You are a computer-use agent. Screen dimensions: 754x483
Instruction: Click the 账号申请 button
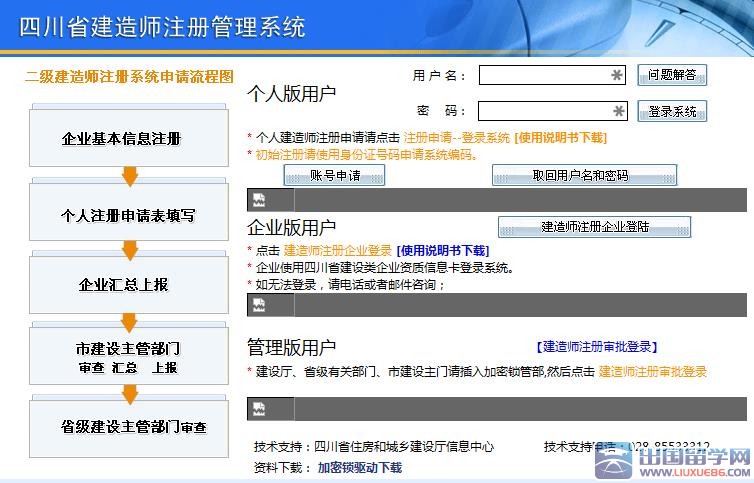(x=334, y=175)
